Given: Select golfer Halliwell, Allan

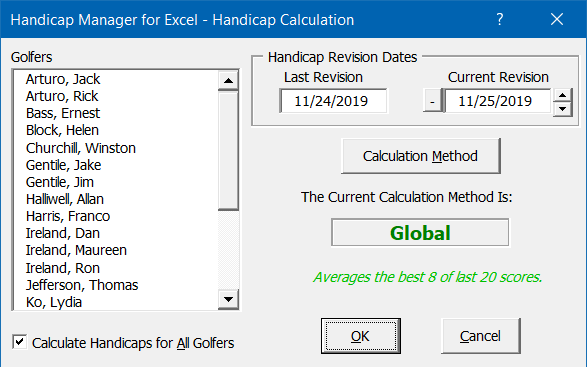Looking at the screenshot, I should pos(116,199).
